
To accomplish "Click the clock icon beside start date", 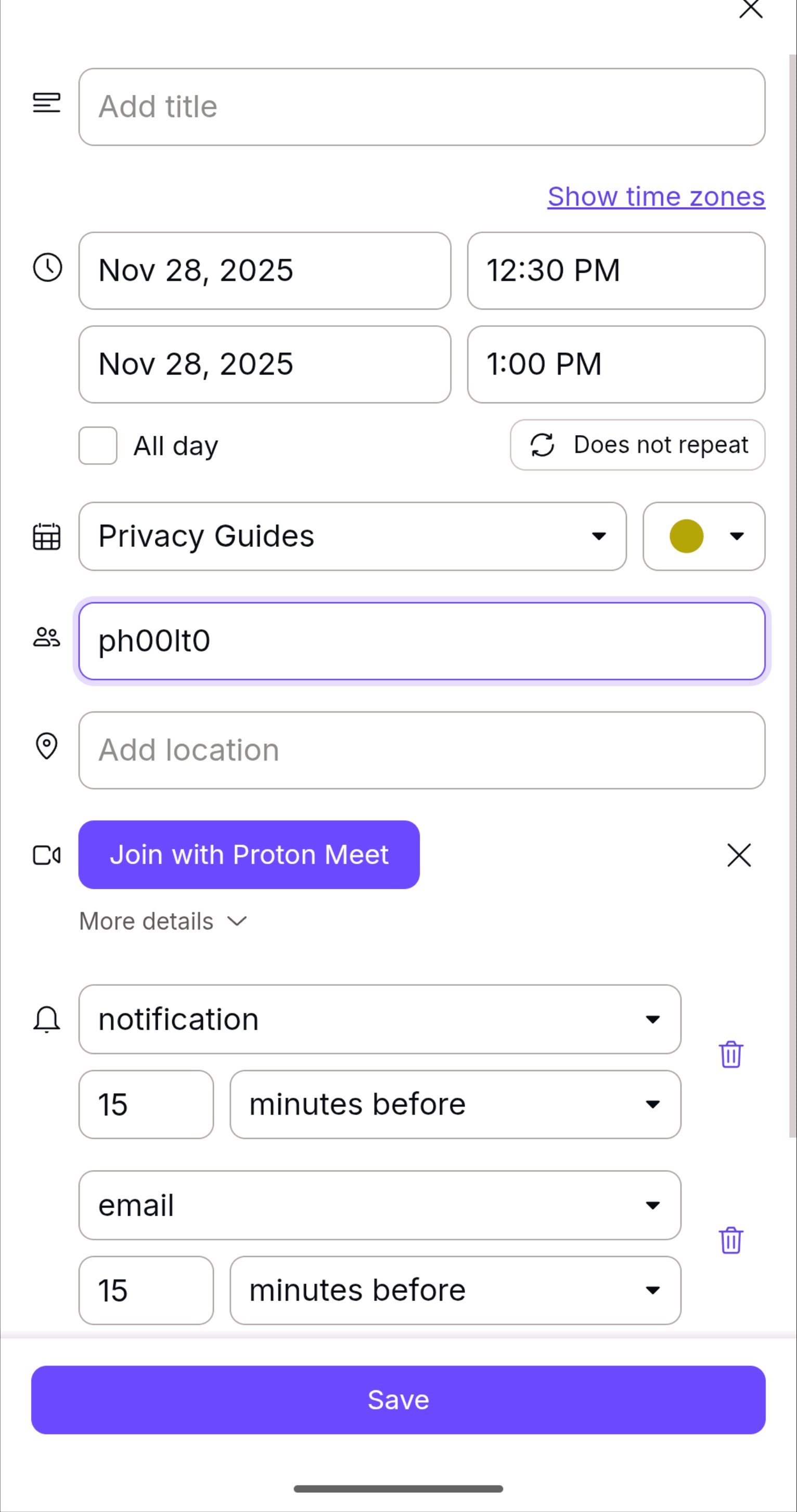I will pos(47,268).
